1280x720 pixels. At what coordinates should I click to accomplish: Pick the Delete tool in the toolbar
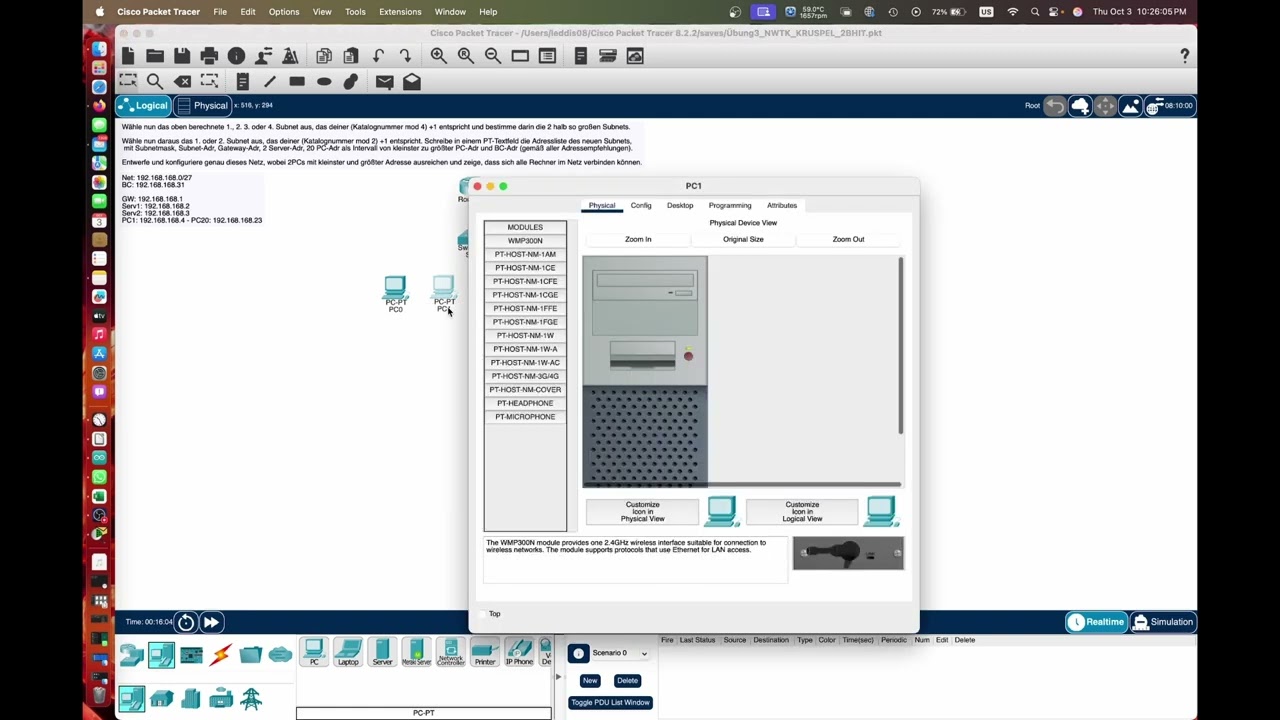click(x=182, y=81)
